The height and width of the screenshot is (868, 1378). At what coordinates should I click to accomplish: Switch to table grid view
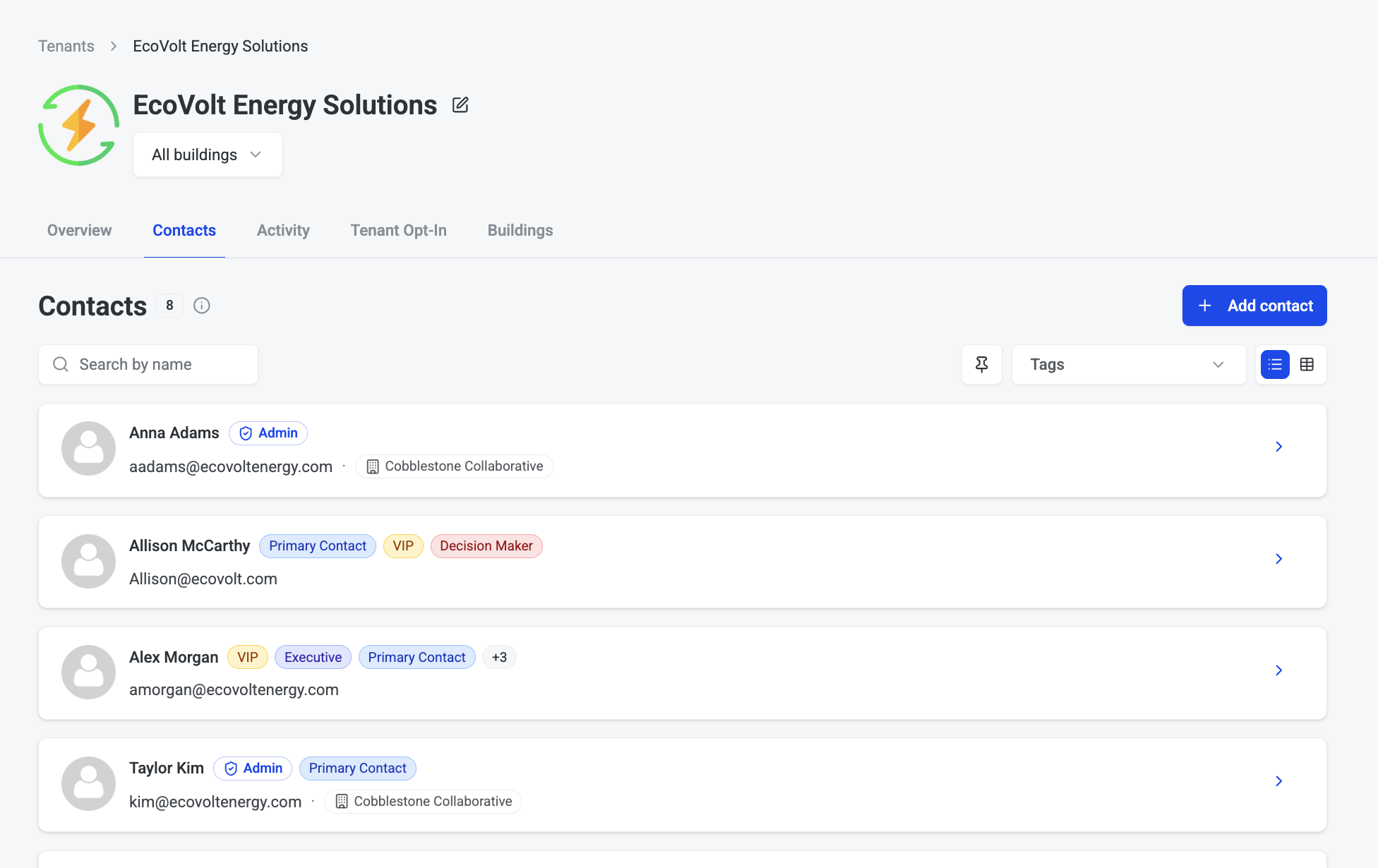1307,365
